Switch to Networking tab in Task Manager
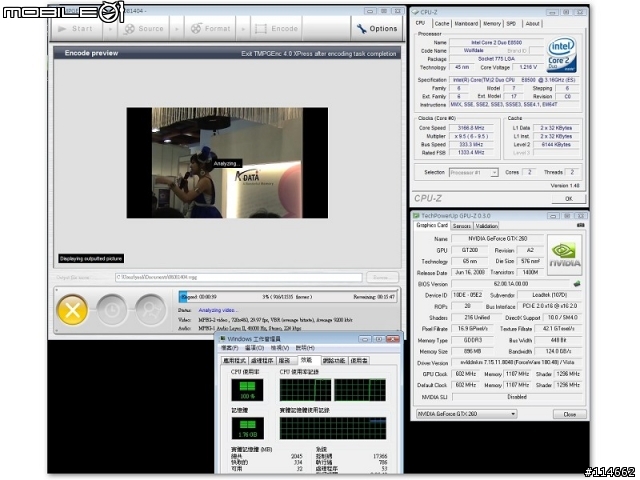 tap(334, 360)
